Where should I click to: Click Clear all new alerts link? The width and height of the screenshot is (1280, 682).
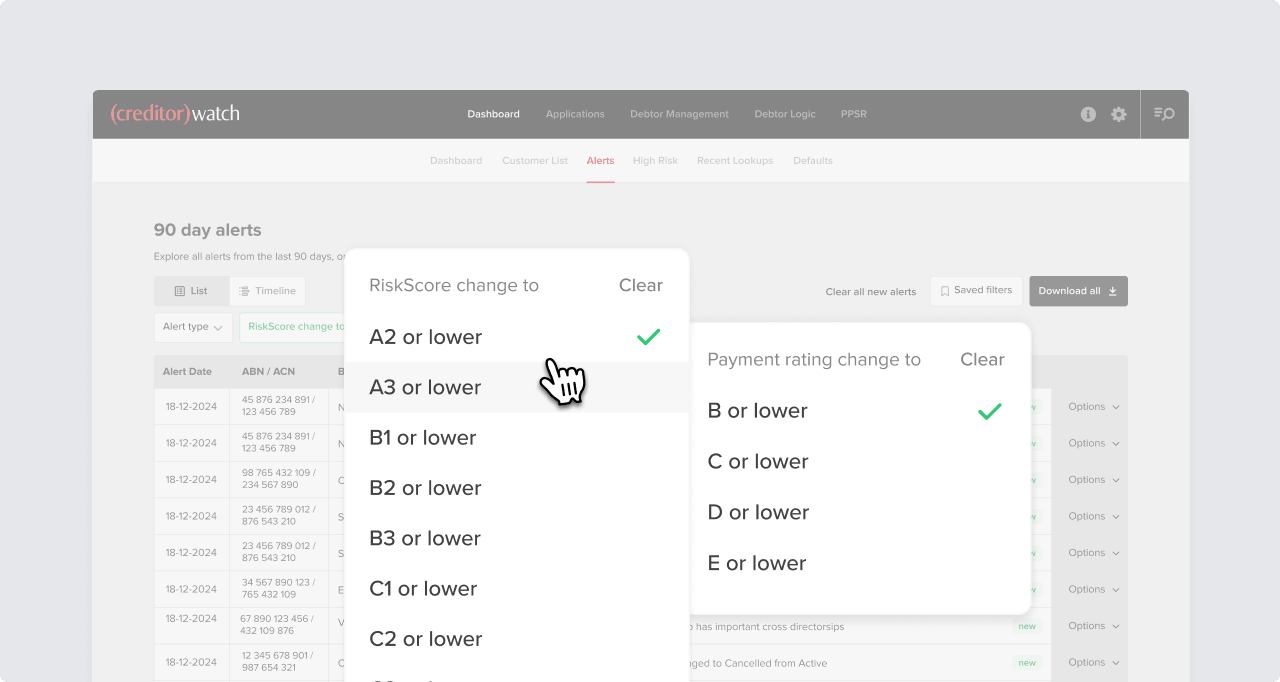(870, 292)
